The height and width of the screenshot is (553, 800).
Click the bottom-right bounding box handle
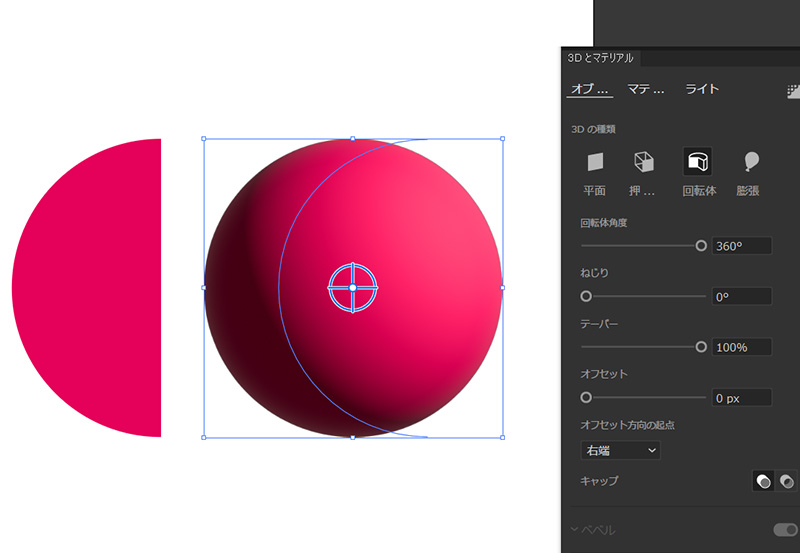503,437
